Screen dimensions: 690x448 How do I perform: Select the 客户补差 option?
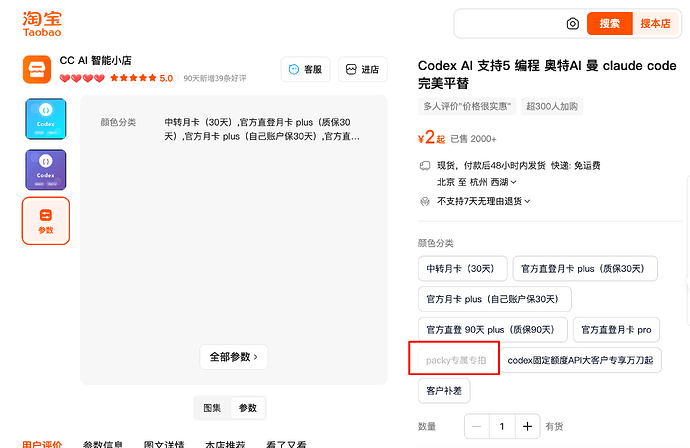444,391
